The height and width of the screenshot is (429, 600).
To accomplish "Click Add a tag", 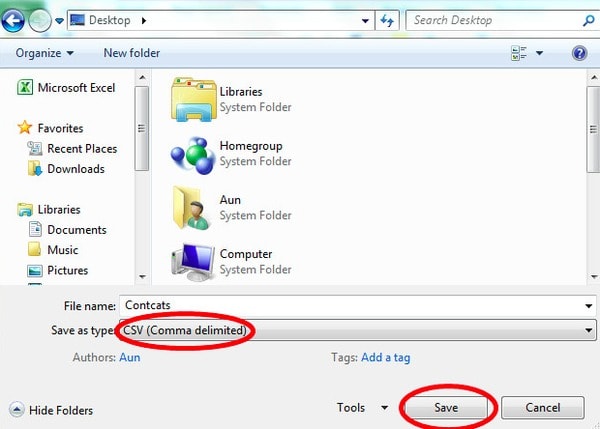I will point(385,357).
